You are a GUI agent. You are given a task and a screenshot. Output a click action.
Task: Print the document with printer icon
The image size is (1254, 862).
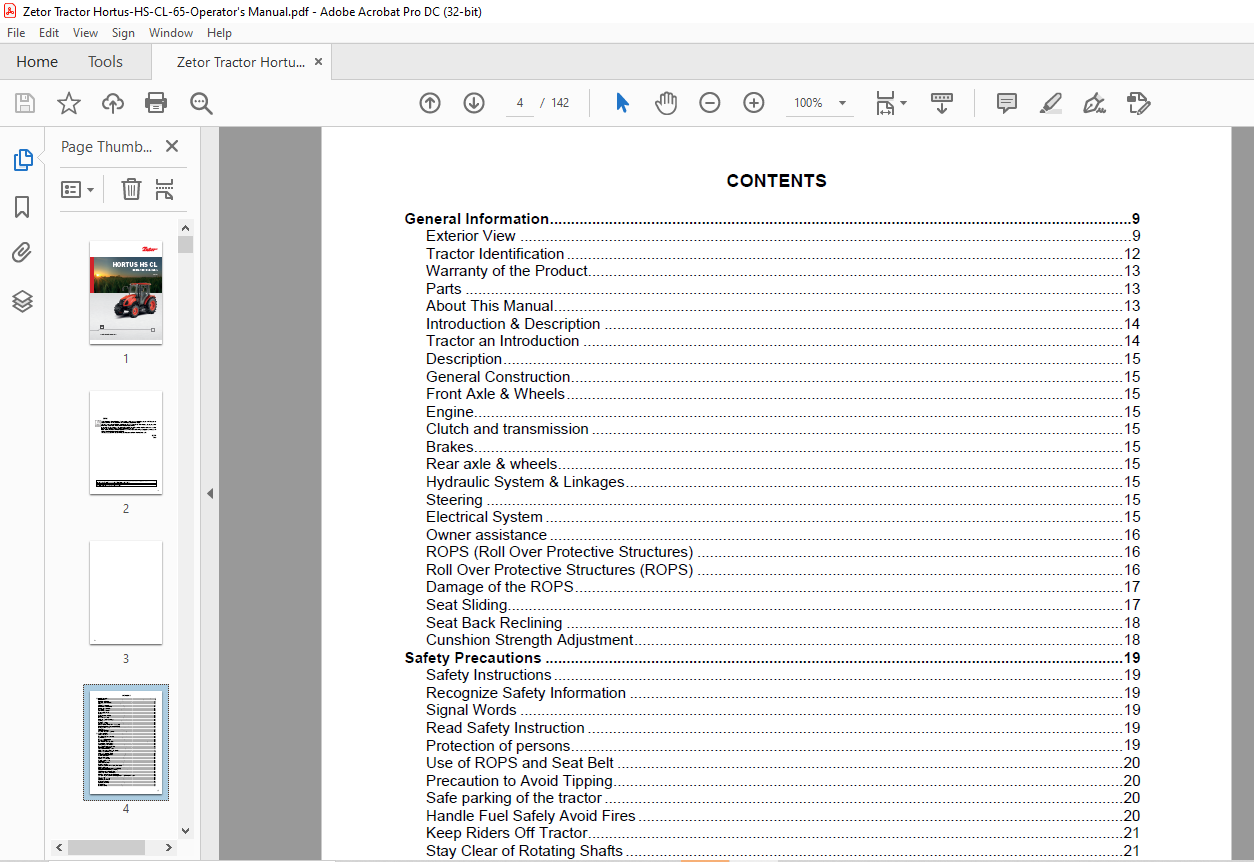pos(156,103)
